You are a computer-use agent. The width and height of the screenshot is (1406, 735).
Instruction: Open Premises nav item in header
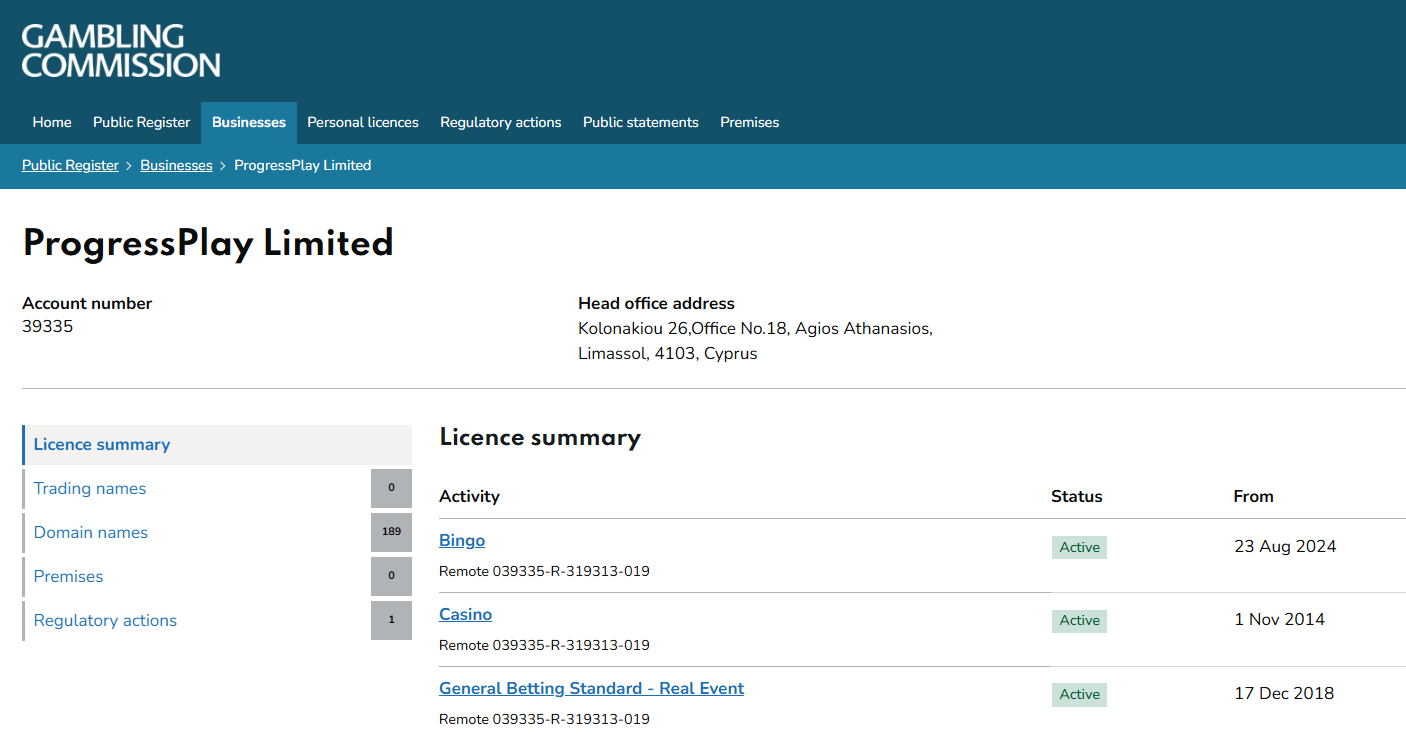(749, 122)
